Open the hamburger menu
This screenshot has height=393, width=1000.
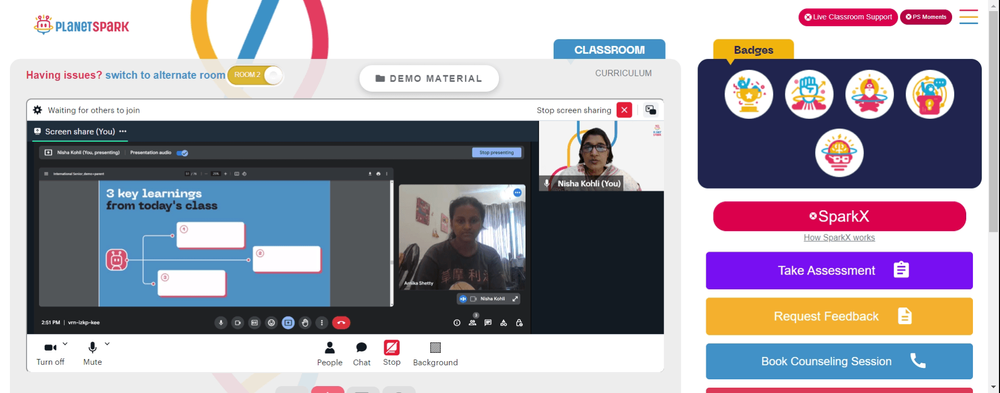[968, 17]
